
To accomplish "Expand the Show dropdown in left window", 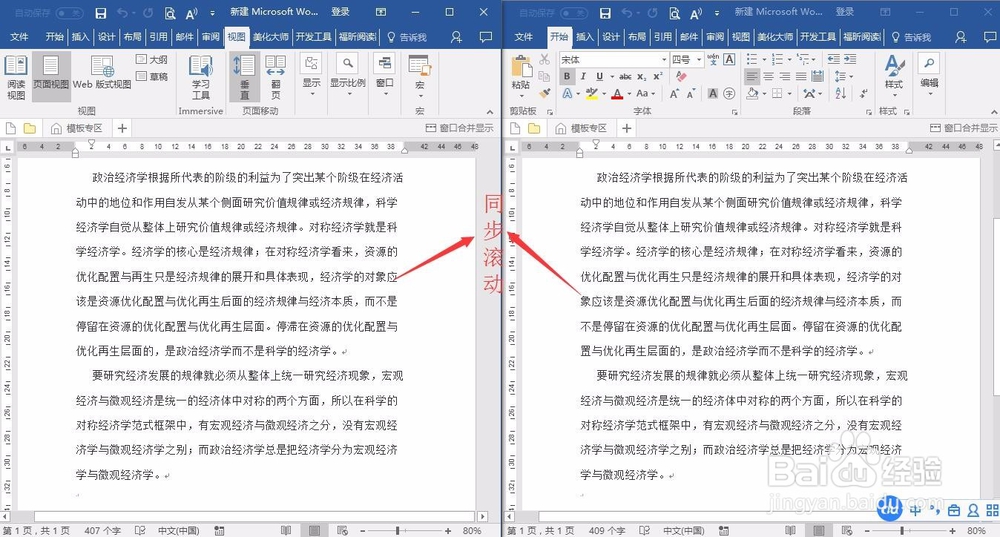I will pos(311,77).
